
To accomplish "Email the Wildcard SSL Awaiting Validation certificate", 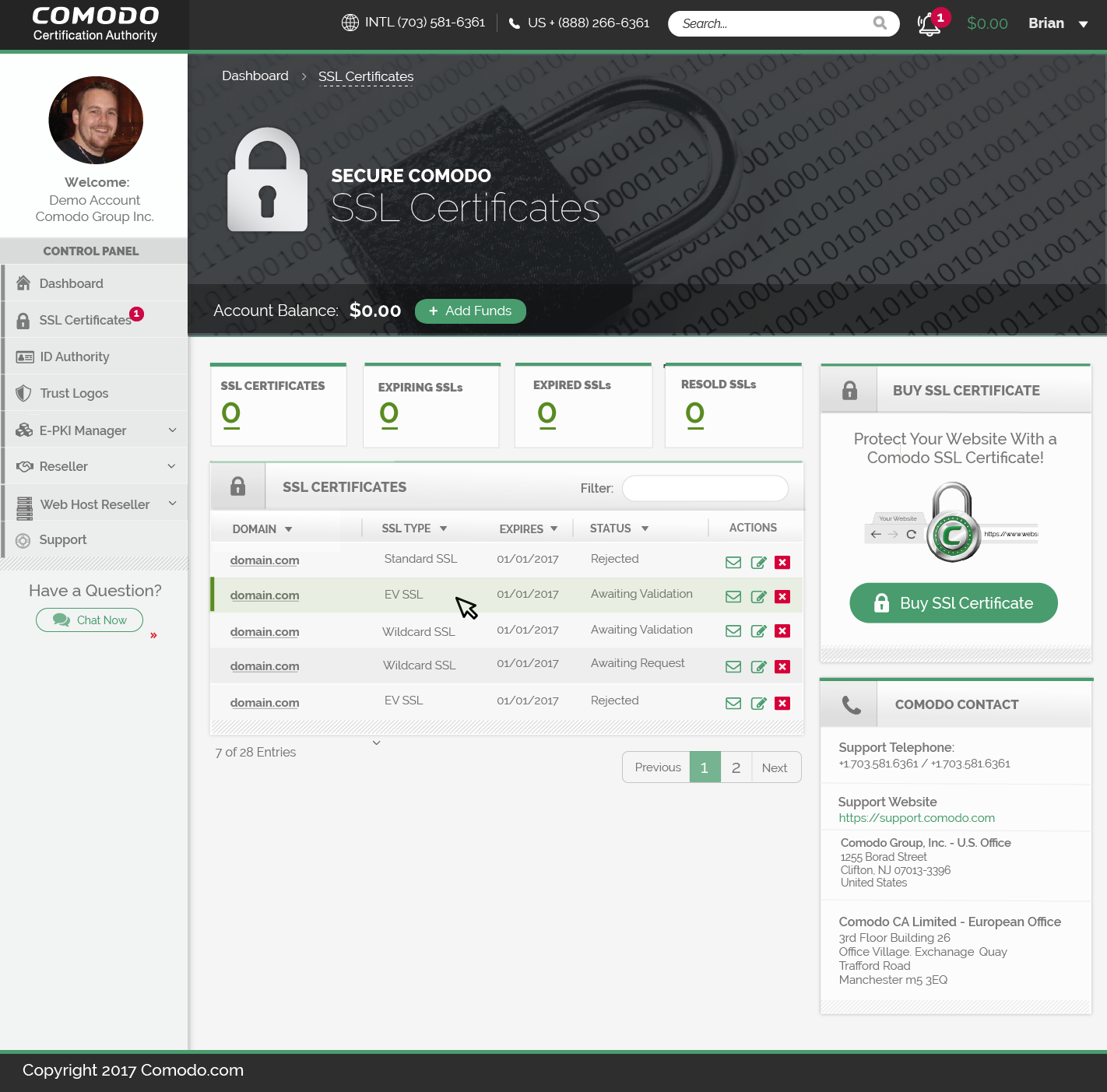I will click(733, 631).
